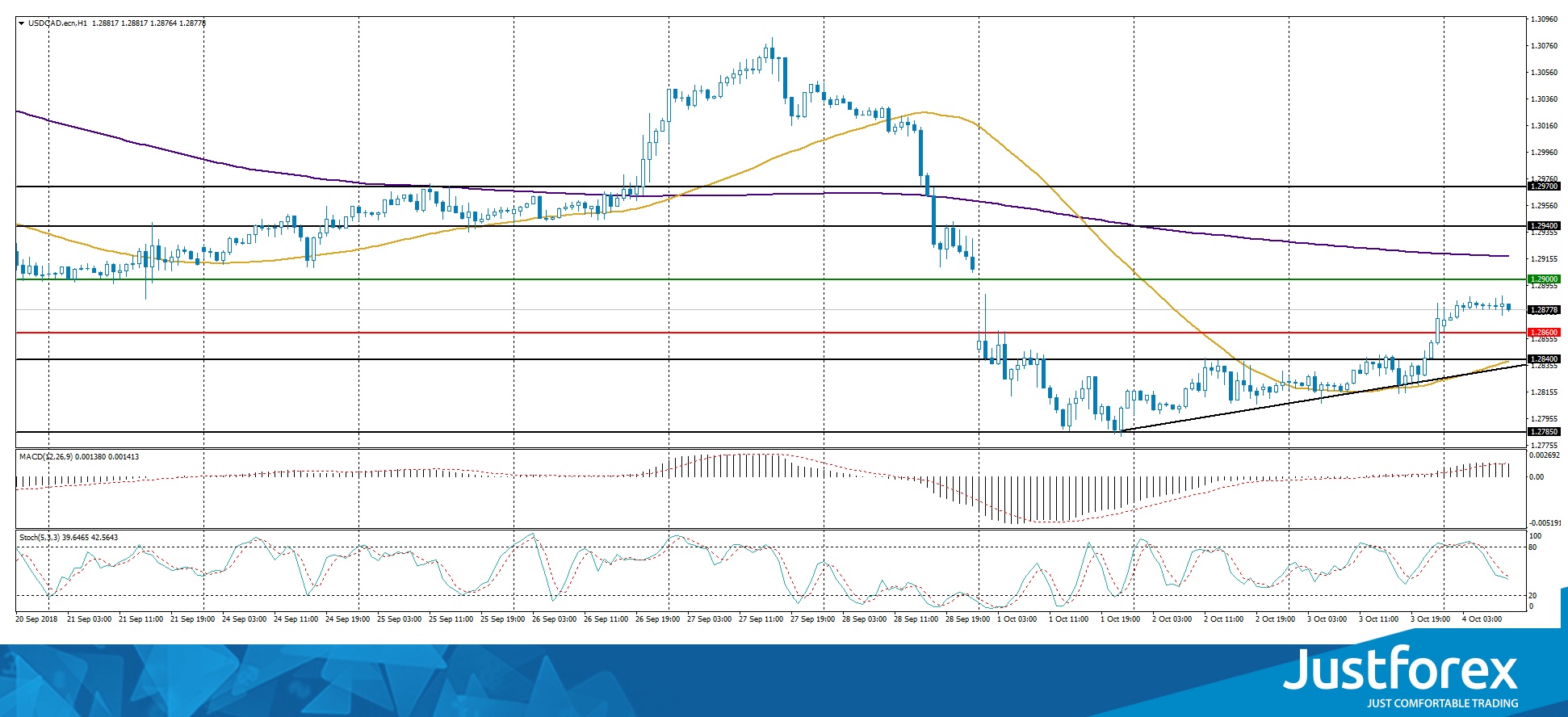Click the 1.30360 price scale label
Viewport: 1568px width, 717px height.
click(1545, 99)
